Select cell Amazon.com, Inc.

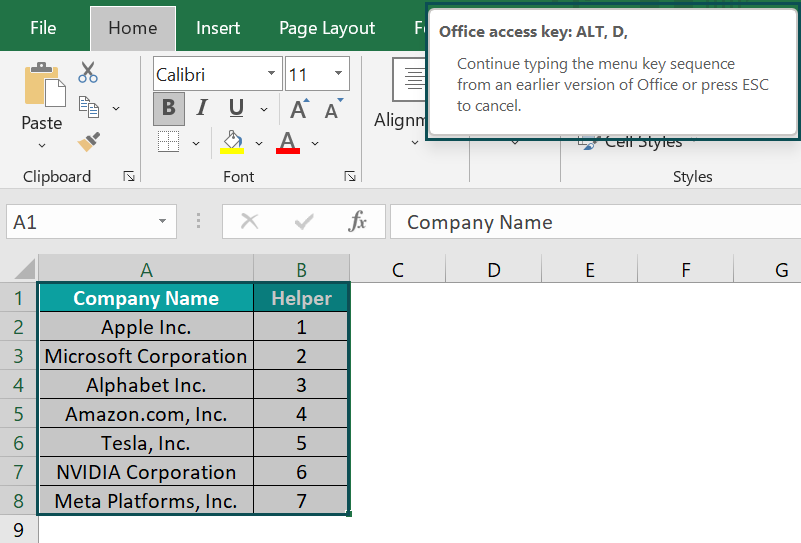pyautogui.click(x=146, y=414)
